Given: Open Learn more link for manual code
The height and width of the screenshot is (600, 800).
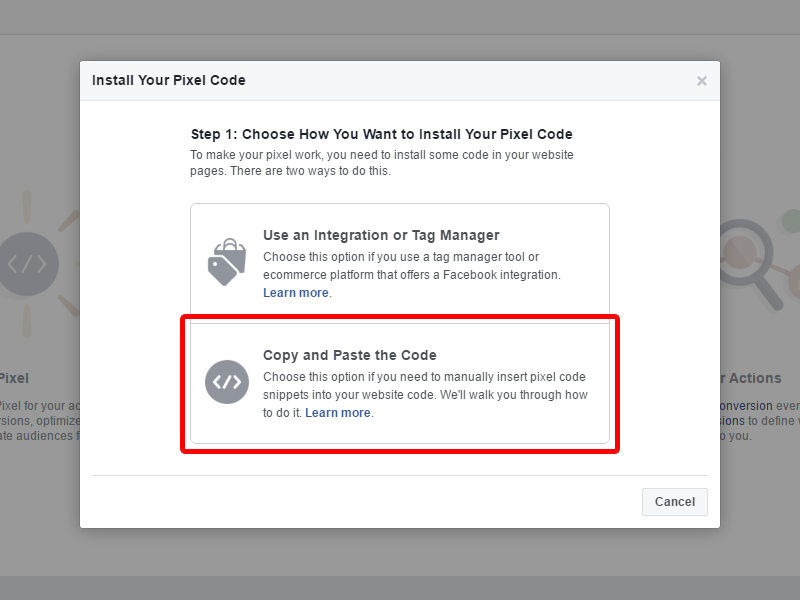Looking at the screenshot, I should click(338, 413).
